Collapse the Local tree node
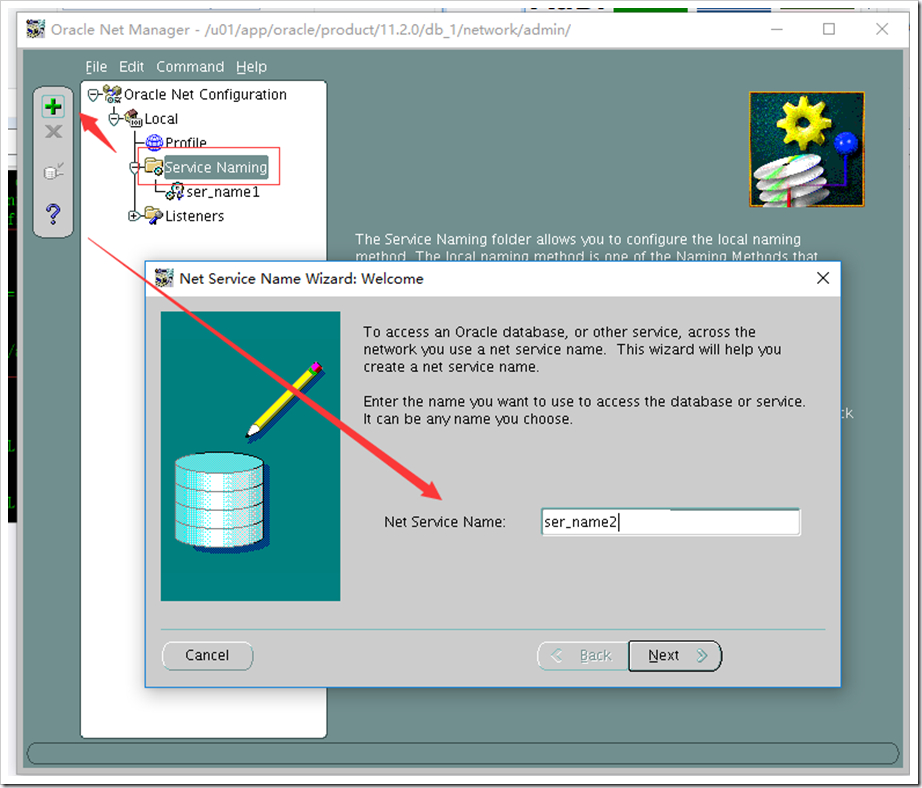The height and width of the screenshot is (788, 922). pyautogui.click(x=114, y=119)
